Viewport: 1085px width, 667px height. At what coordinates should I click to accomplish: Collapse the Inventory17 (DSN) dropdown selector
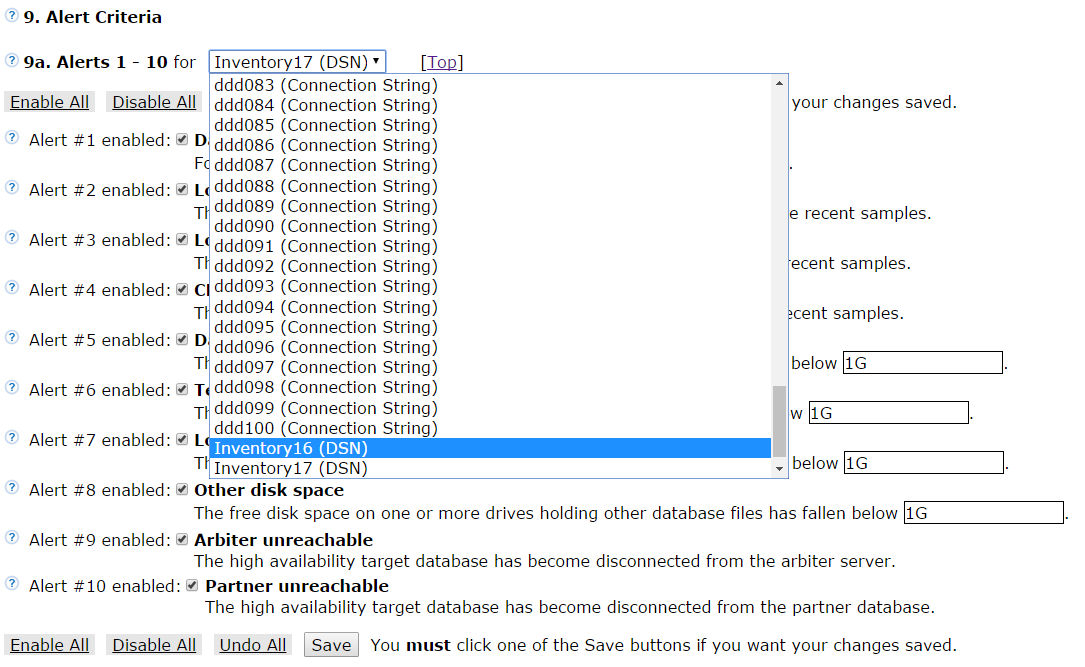297,62
